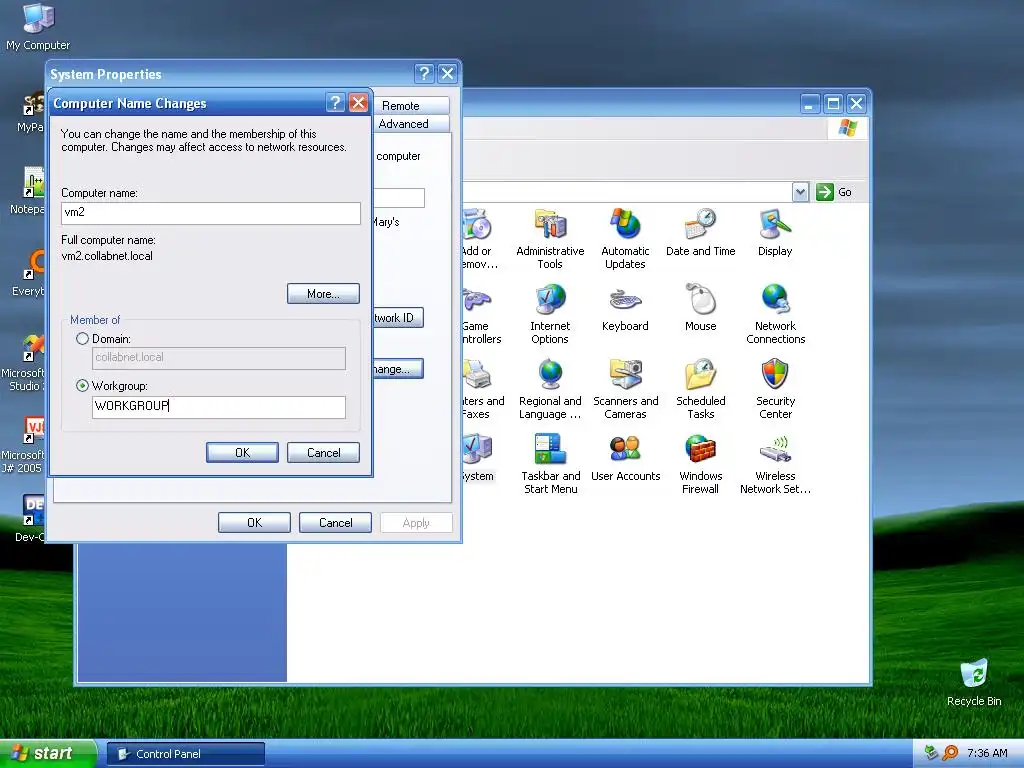Open Keyboard settings icon

625,308
